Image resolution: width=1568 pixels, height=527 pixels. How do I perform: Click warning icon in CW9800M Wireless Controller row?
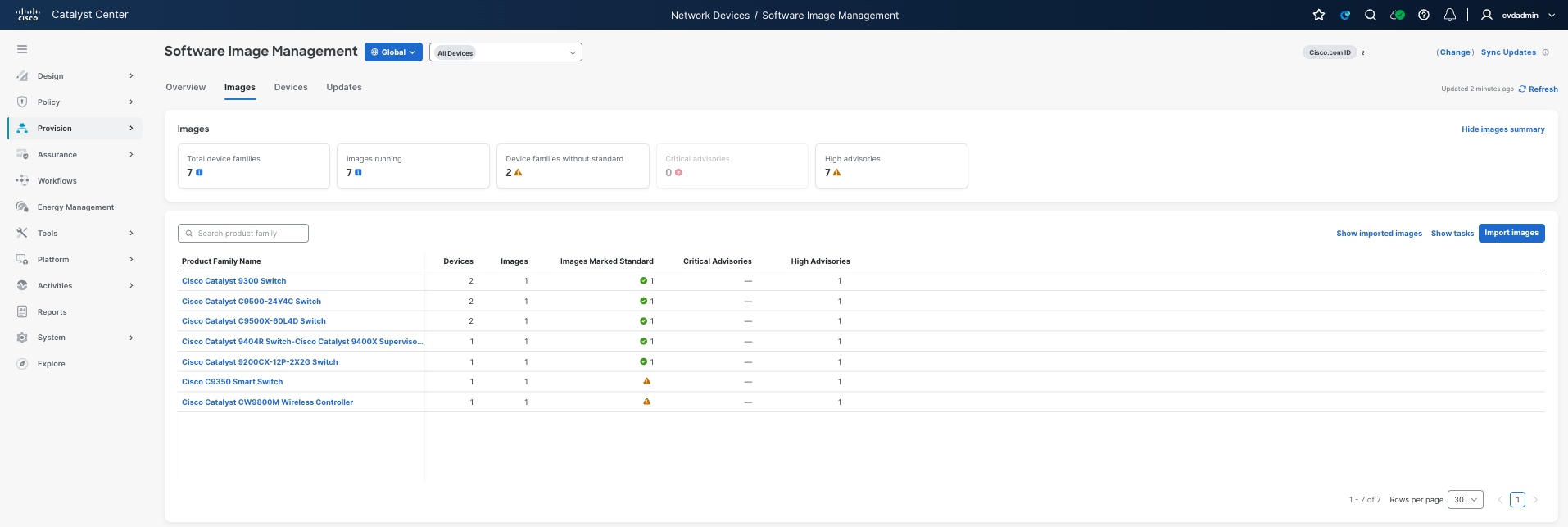click(647, 402)
